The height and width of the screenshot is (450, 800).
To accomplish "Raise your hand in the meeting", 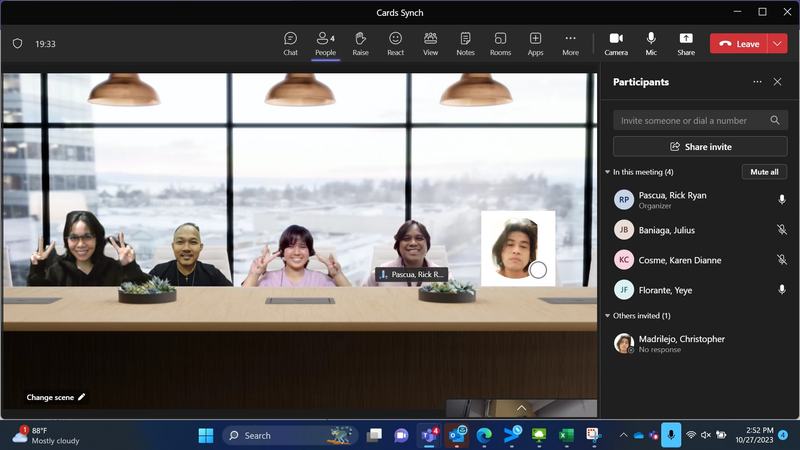I will 360,43.
